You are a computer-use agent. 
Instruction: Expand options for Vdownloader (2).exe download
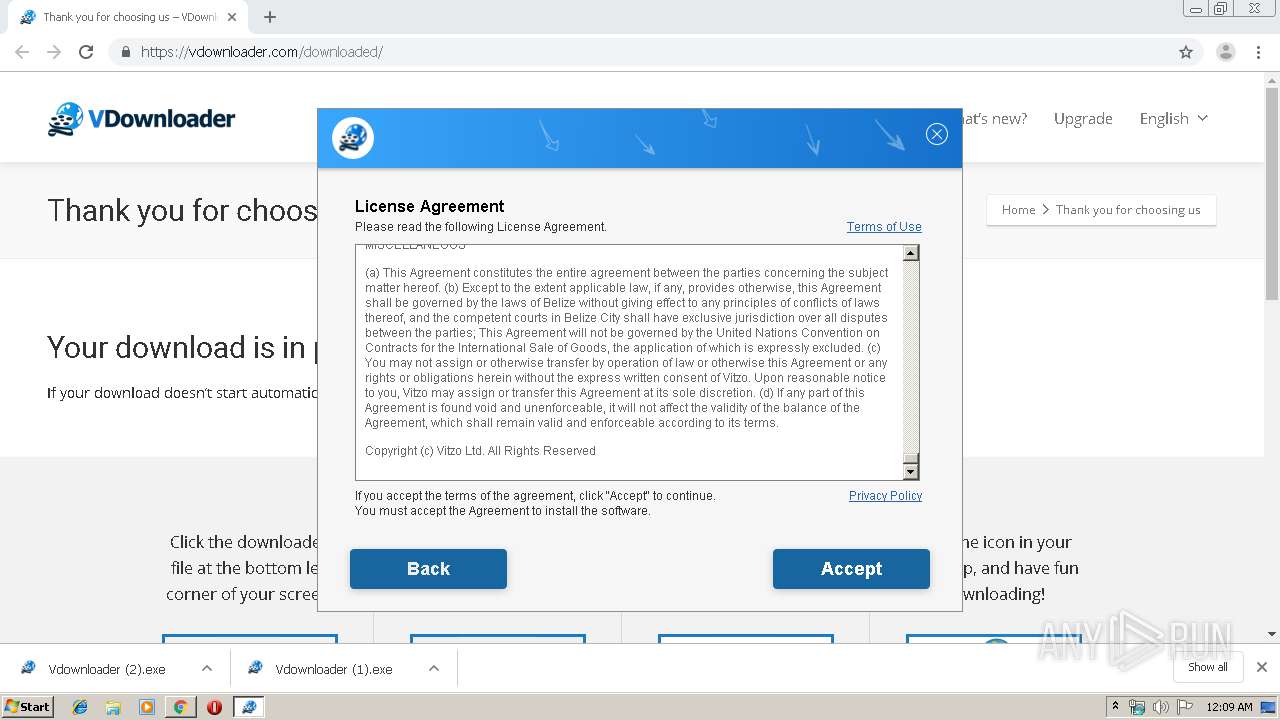point(207,668)
